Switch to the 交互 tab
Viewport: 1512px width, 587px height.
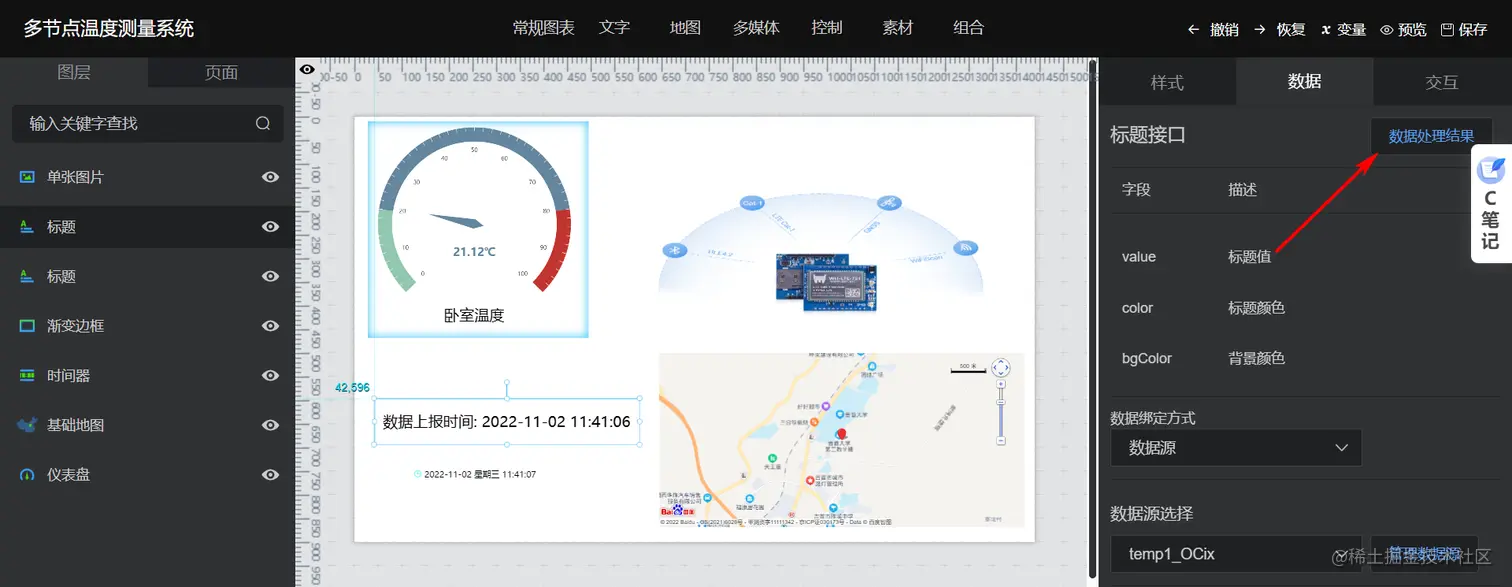pos(1442,82)
